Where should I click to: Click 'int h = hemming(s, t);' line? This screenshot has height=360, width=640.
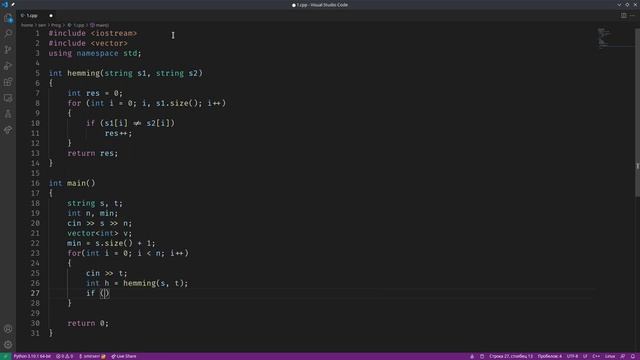pos(137,283)
